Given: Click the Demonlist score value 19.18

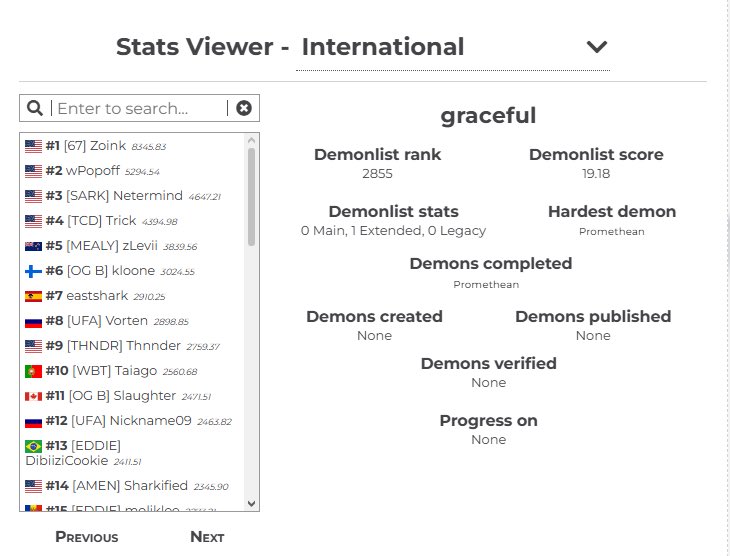Looking at the screenshot, I should coord(596,174).
